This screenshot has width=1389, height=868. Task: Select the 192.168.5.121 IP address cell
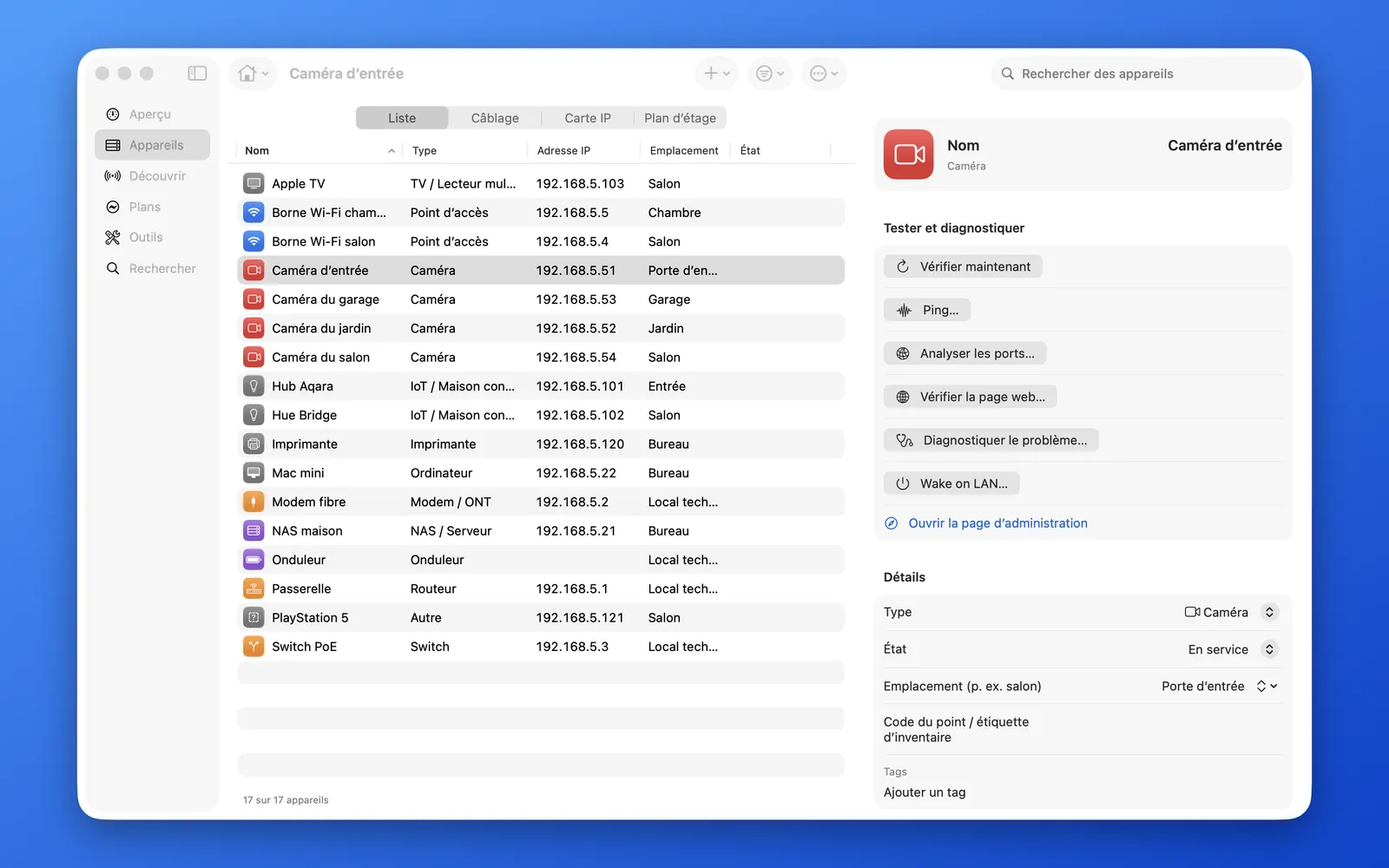coord(580,618)
